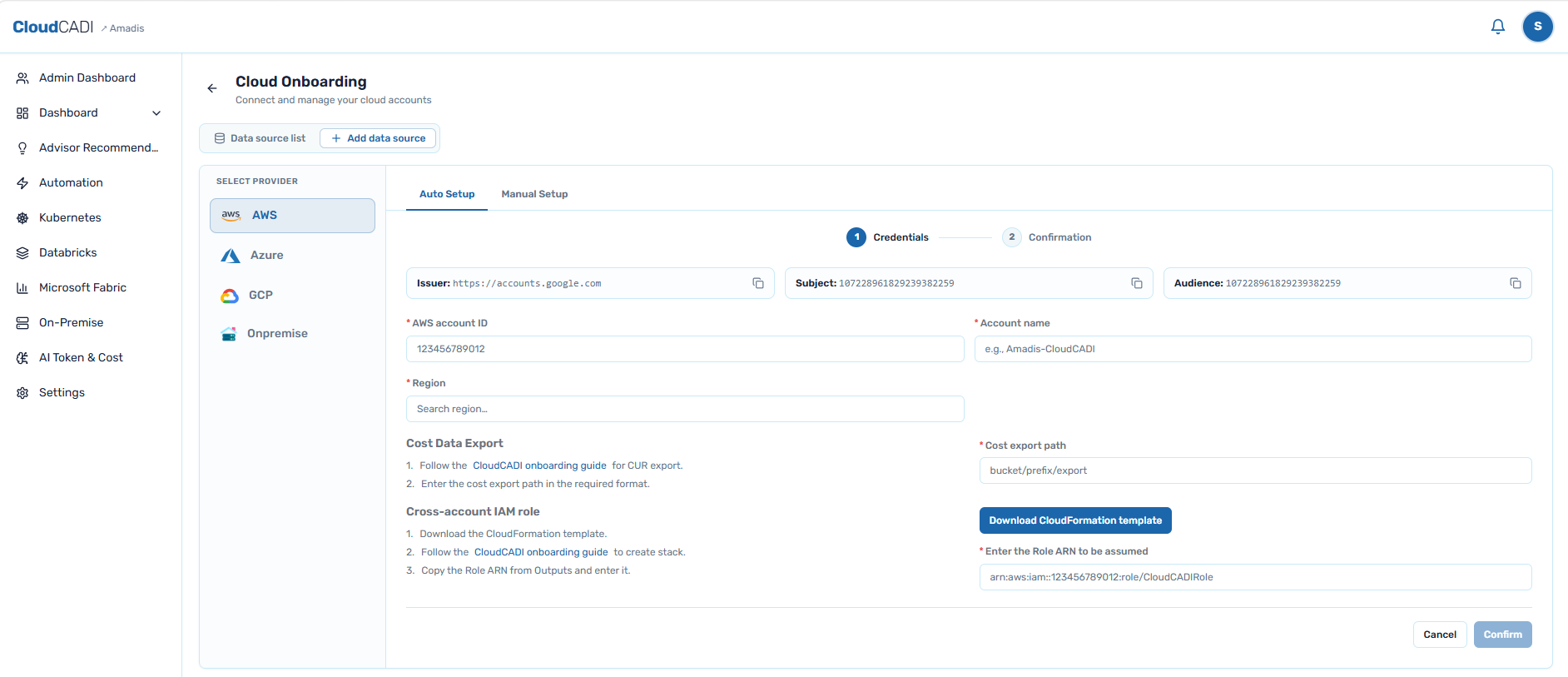The image size is (1568, 677).
Task: Click the plus icon in Add data source
Action: point(336,138)
